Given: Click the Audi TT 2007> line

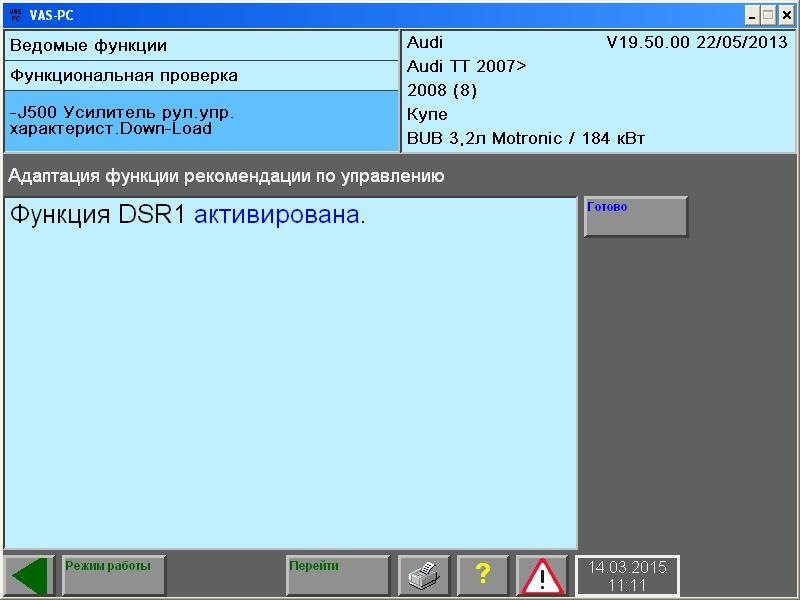Looking at the screenshot, I should point(466,66).
